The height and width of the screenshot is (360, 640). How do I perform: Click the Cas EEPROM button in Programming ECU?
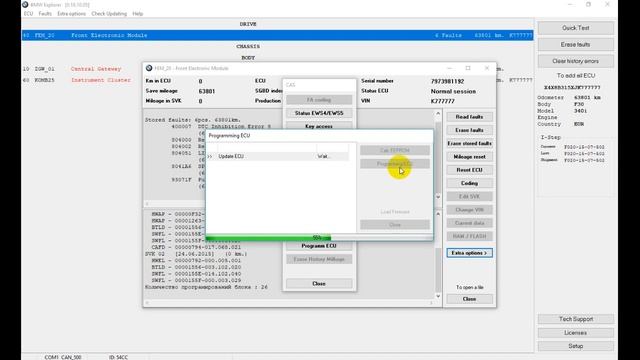[x=395, y=150]
